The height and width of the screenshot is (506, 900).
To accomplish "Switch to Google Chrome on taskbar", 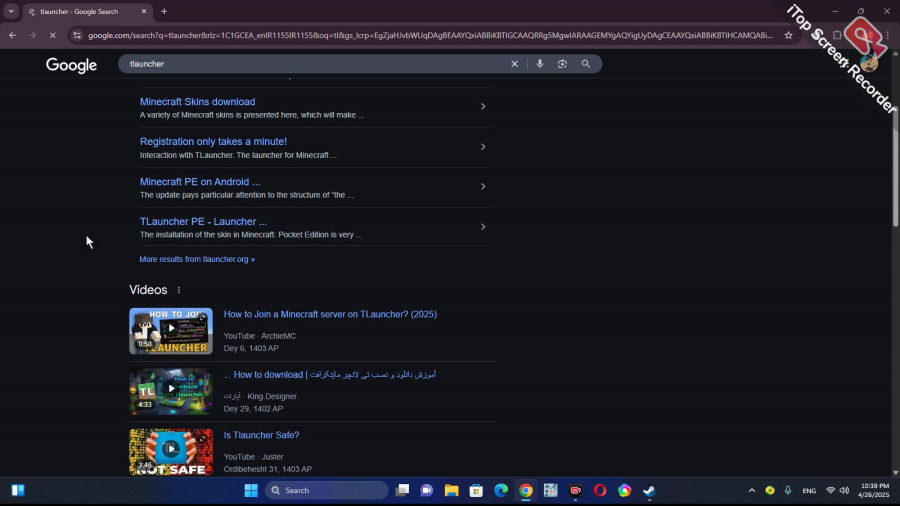I will click(x=526, y=491).
